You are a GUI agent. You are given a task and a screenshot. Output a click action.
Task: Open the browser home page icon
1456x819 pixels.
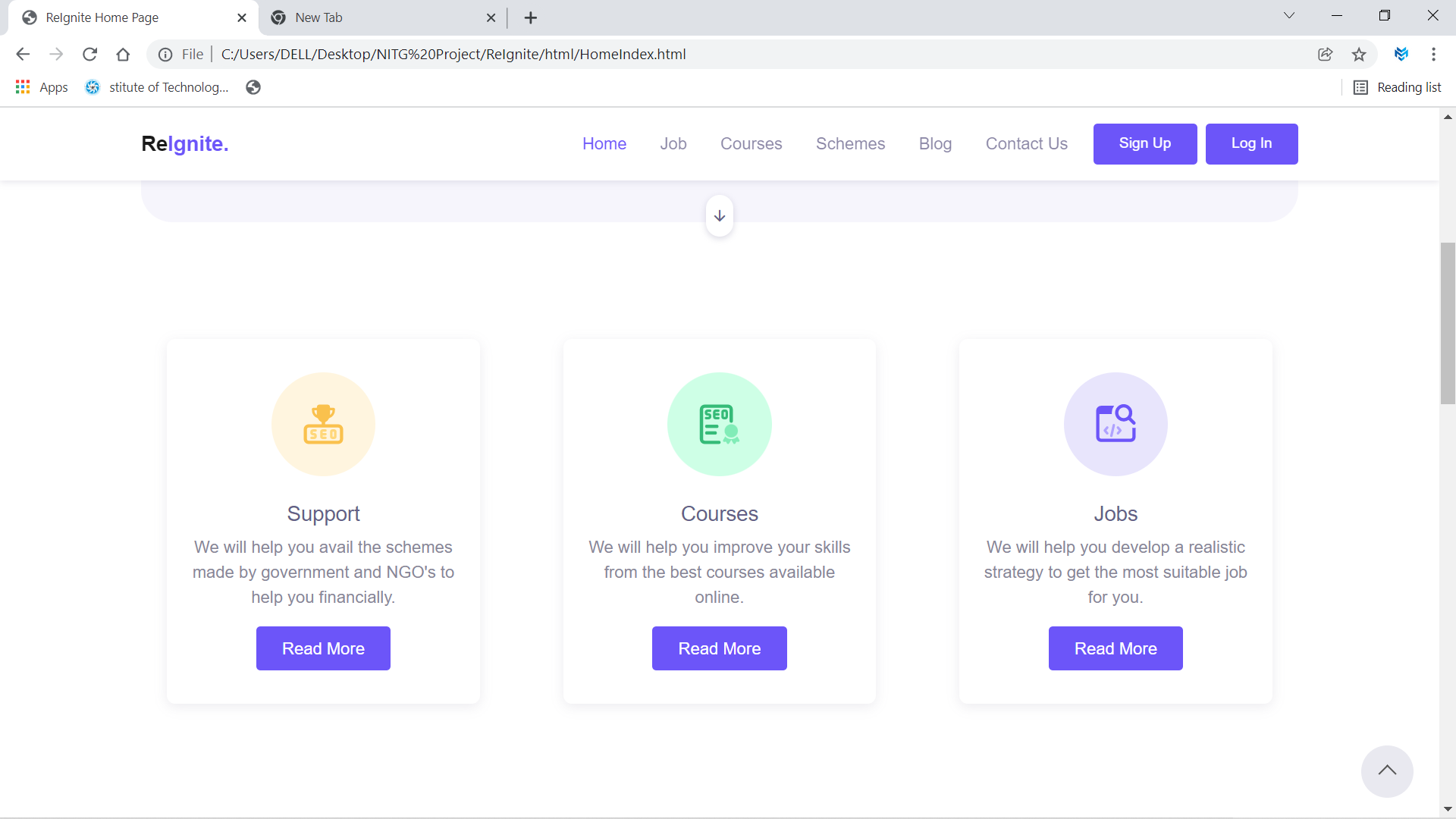(123, 55)
